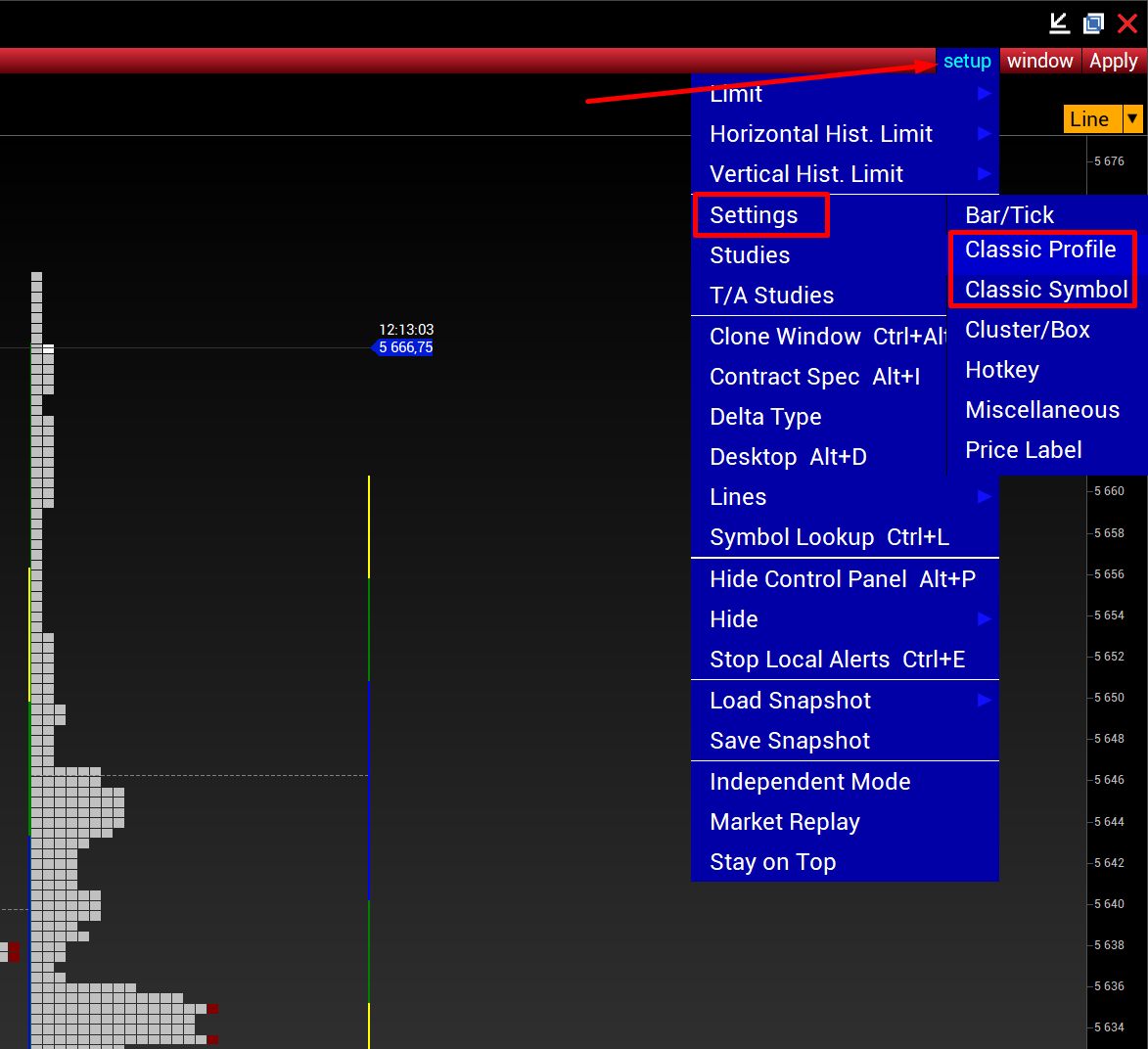Toggle Independent Mode

(809, 782)
